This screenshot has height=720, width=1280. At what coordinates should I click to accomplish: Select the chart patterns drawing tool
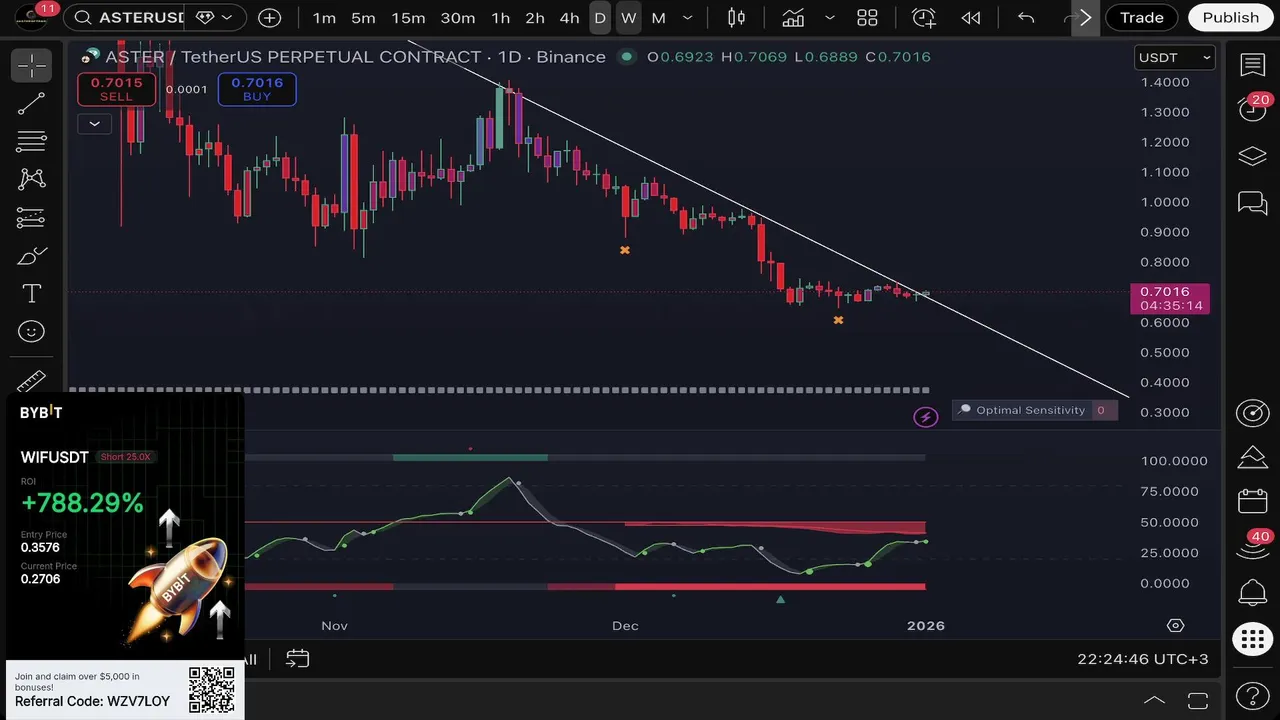point(32,179)
